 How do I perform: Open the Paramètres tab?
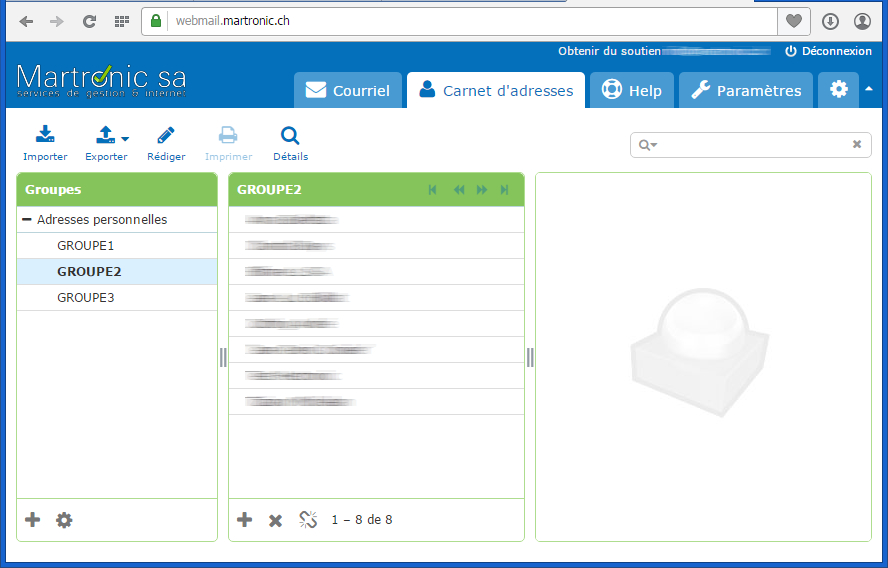pos(746,91)
